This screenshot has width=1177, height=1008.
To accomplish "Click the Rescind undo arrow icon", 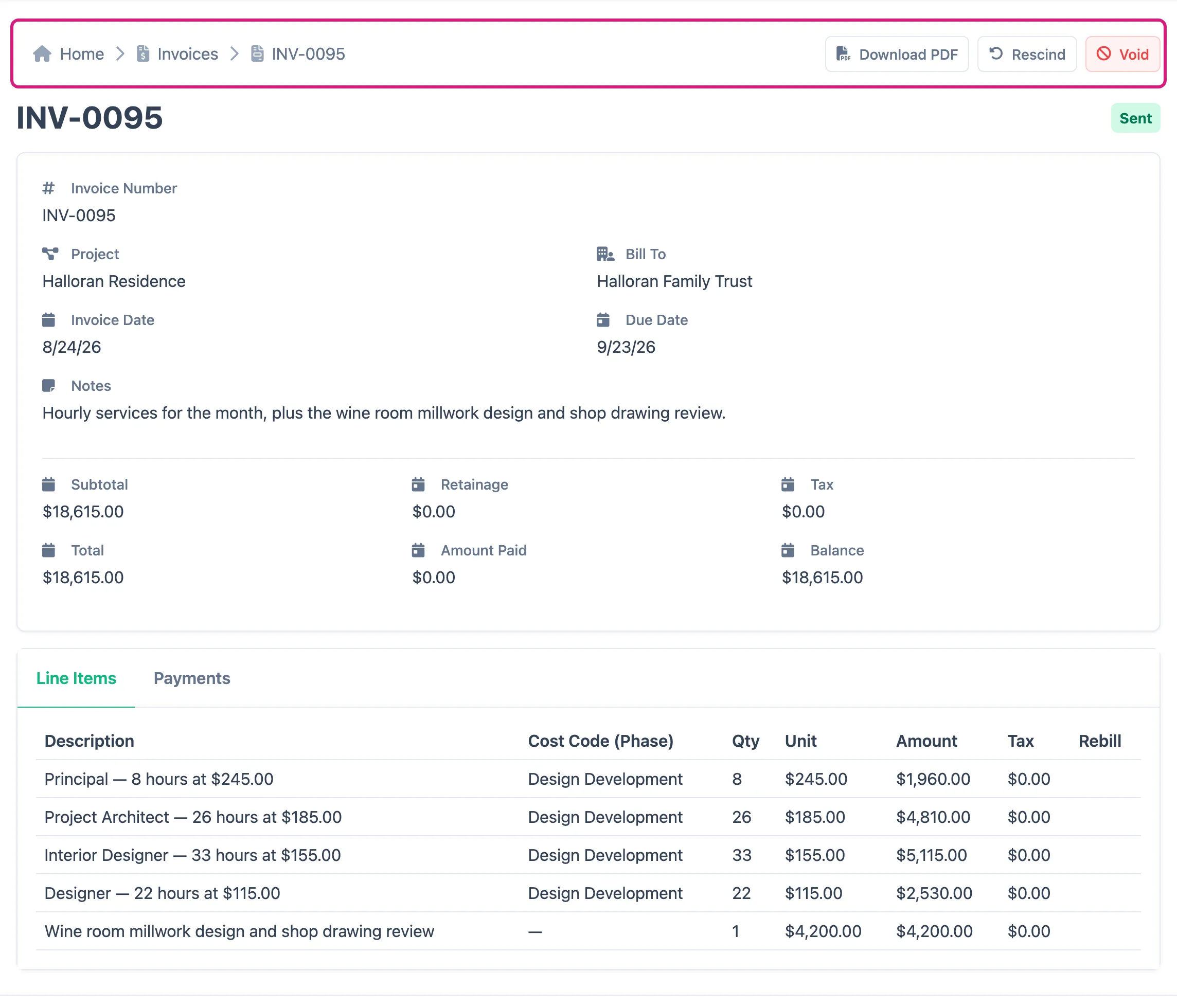I will pyautogui.click(x=996, y=53).
